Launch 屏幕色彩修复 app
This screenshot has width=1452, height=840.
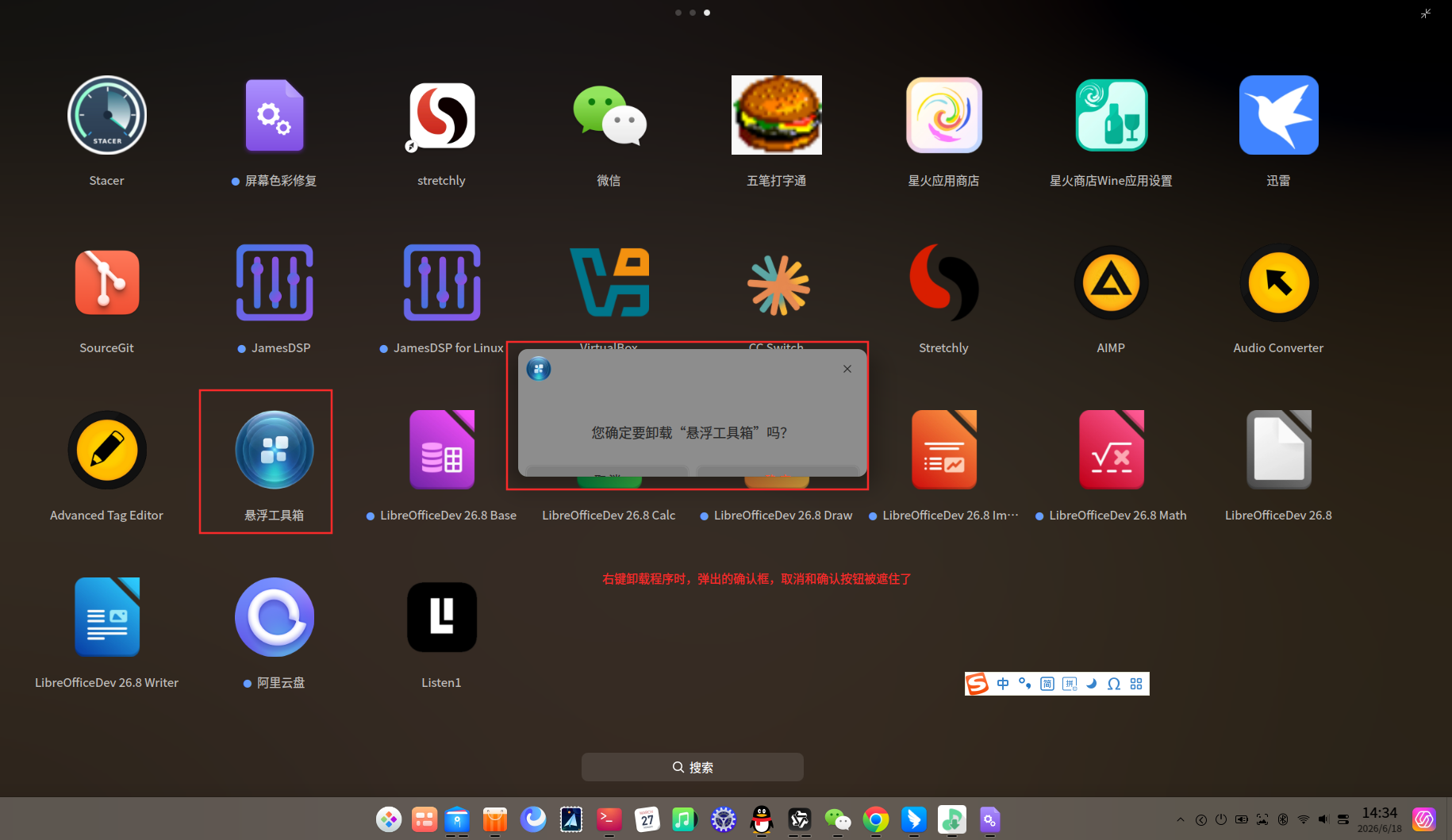click(x=275, y=115)
